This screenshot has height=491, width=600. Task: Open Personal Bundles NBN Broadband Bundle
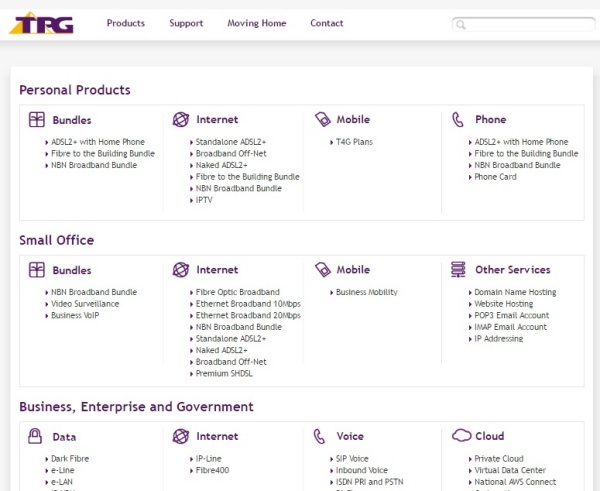tap(94, 165)
